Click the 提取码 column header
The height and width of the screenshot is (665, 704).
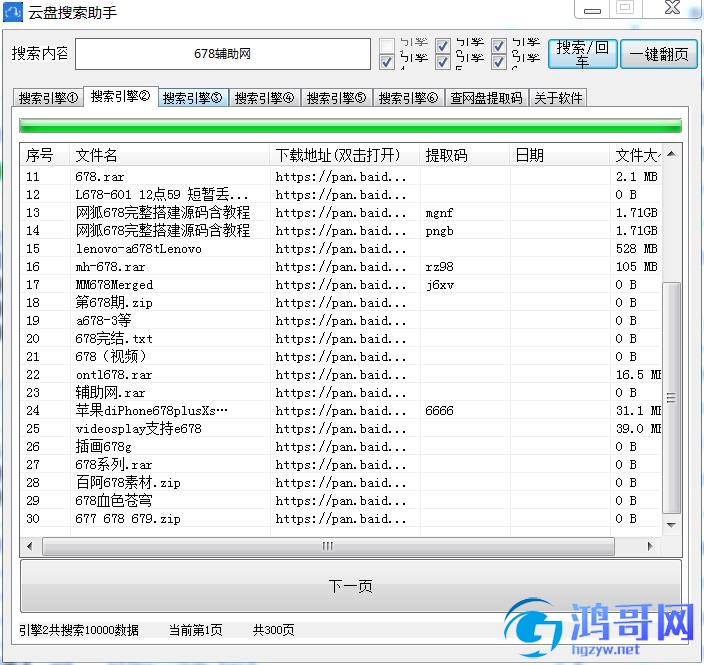(465, 155)
